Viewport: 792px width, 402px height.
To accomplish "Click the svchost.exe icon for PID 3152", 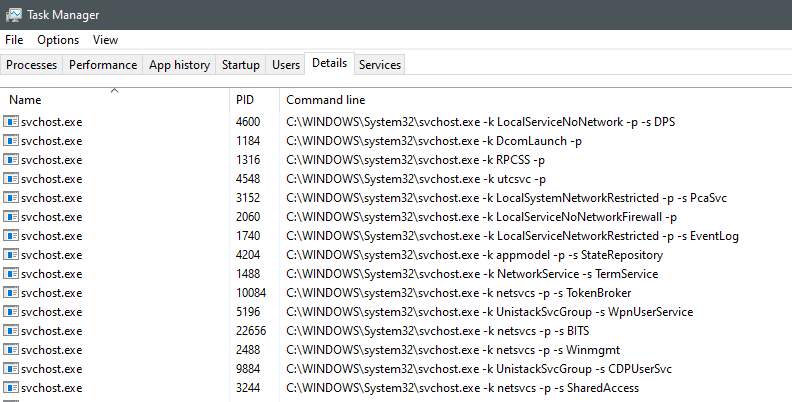I will point(11,197).
